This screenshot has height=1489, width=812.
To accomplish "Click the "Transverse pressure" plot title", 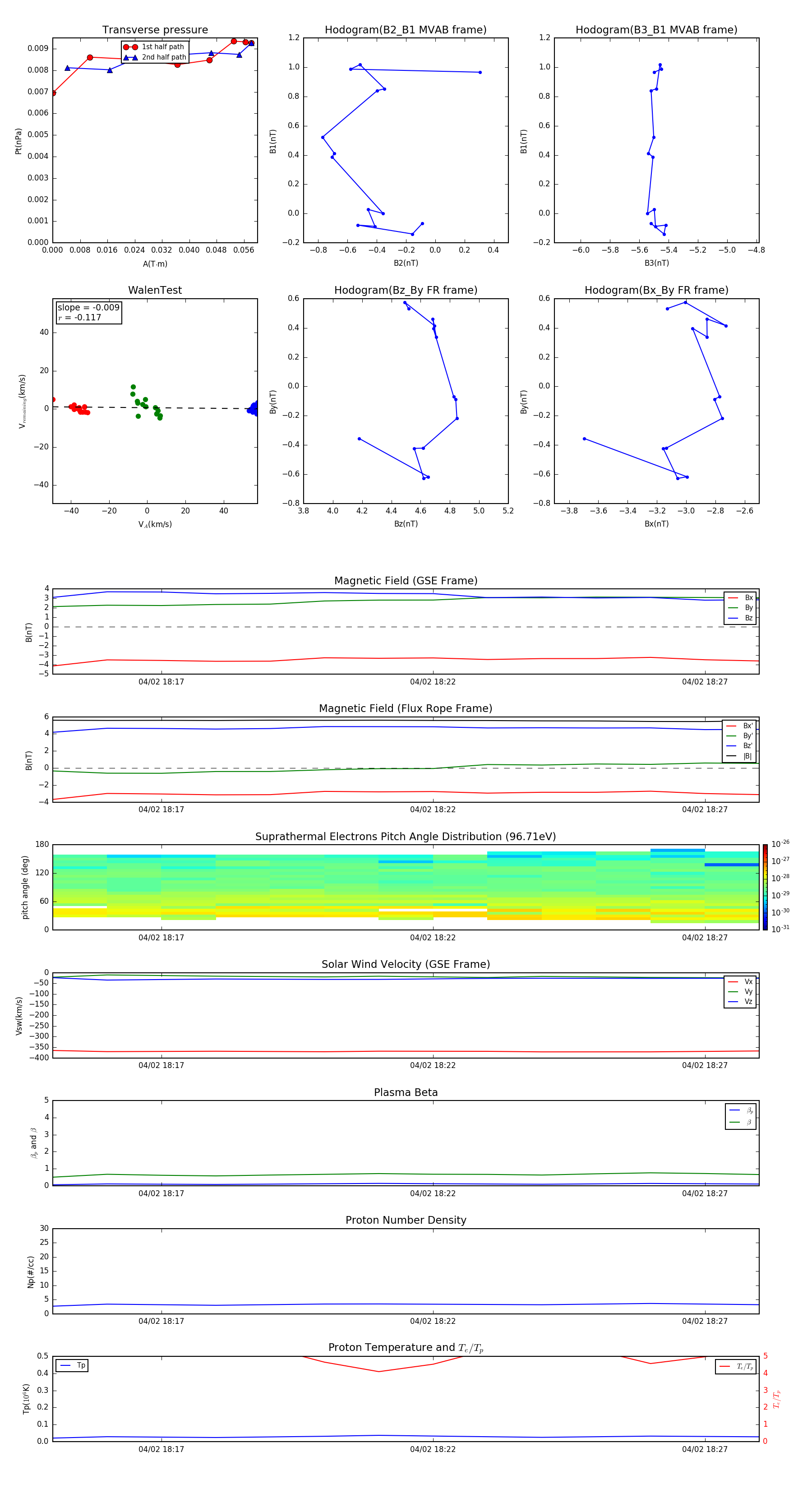I will point(155,30).
